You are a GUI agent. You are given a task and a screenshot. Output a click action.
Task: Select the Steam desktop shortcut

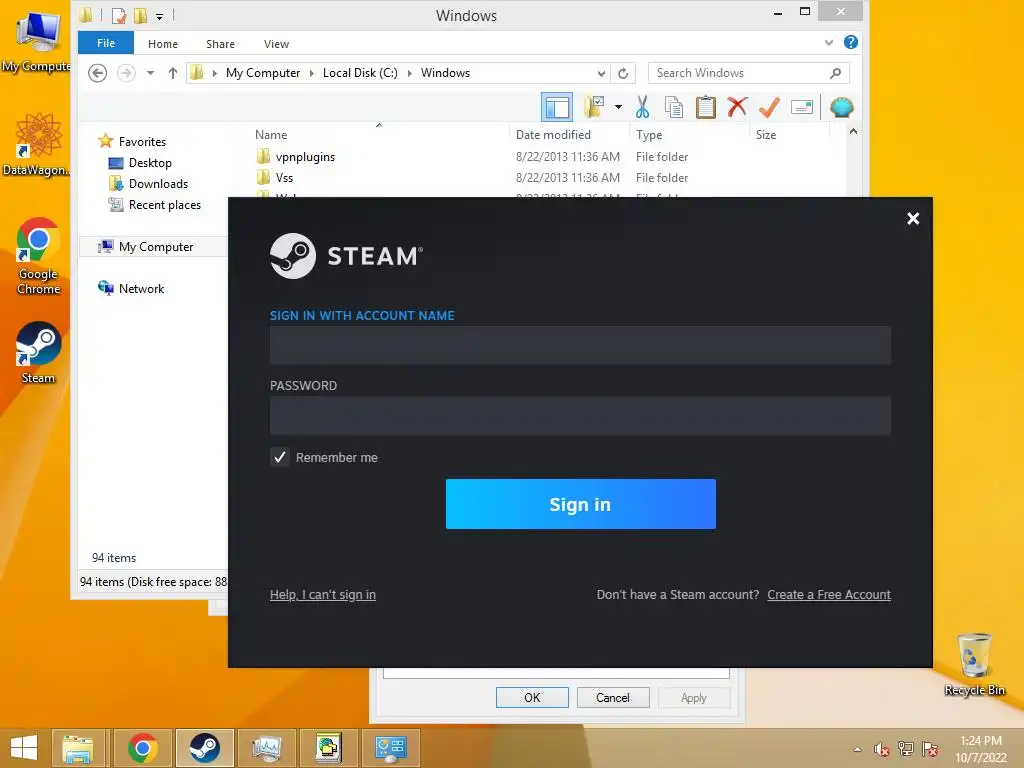click(x=38, y=353)
